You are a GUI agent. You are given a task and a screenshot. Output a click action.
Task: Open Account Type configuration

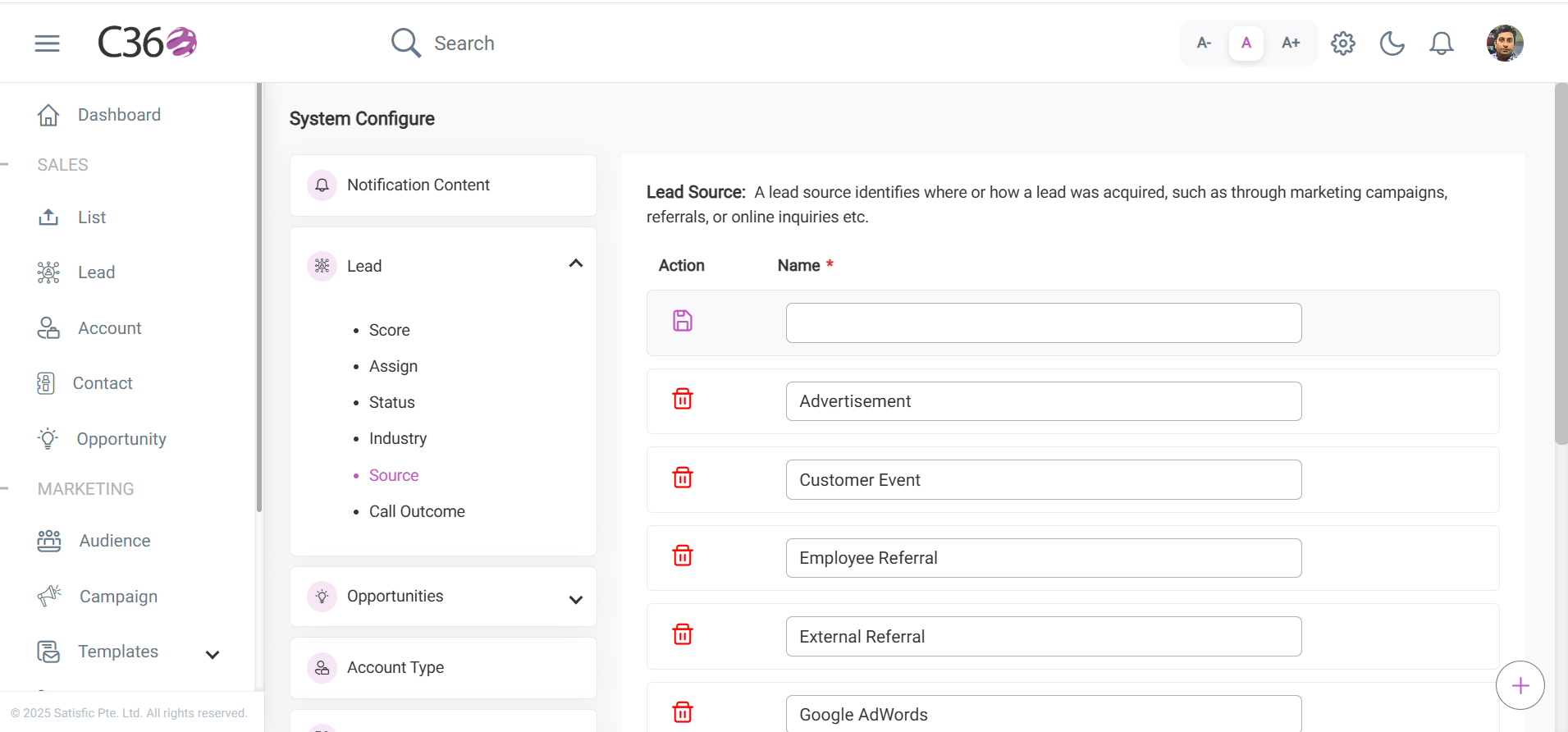(443, 668)
